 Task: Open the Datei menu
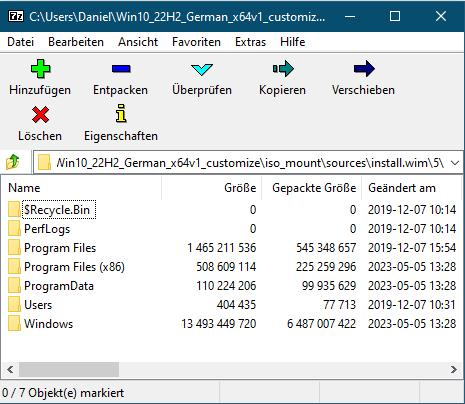(21, 42)
